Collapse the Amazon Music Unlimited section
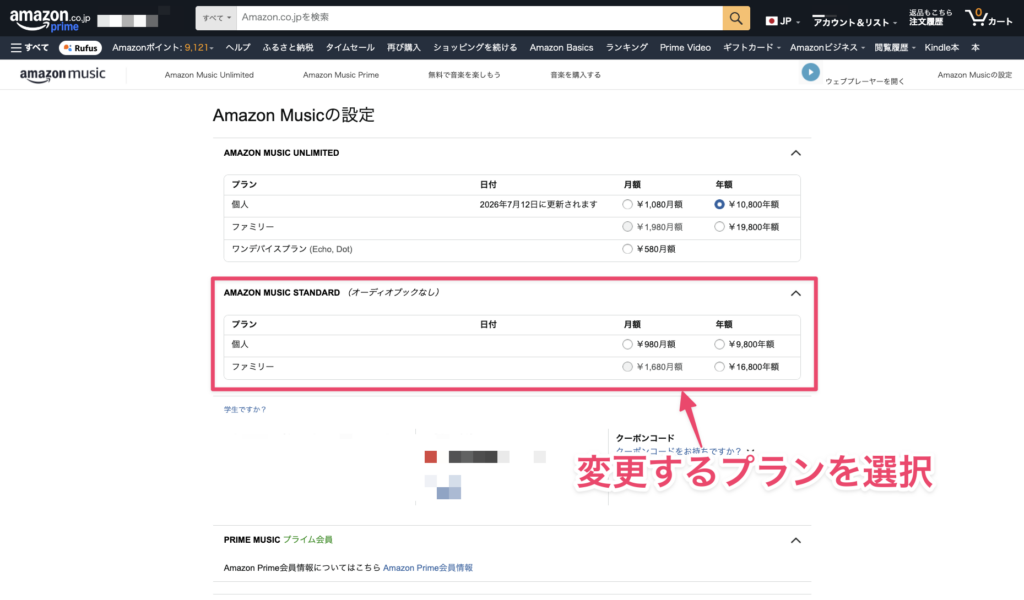1024x600 pixels. (795, 153)
